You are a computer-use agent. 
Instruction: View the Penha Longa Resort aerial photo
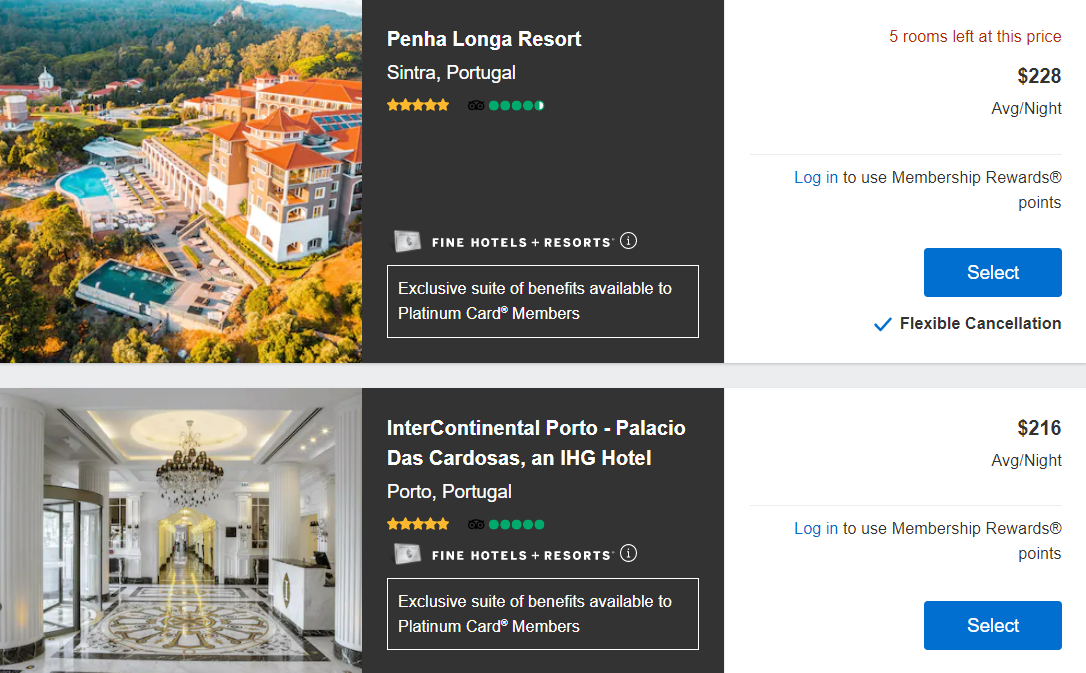pos(180,181)
